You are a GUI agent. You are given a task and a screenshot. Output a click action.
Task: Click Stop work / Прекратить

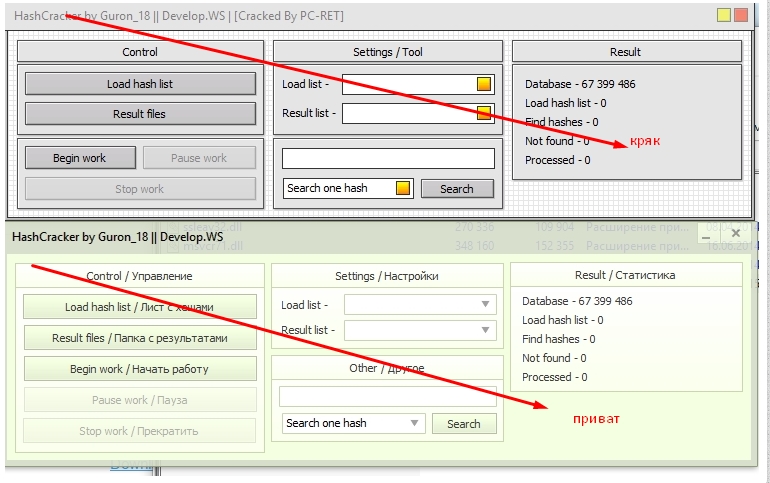click(140, 430)
